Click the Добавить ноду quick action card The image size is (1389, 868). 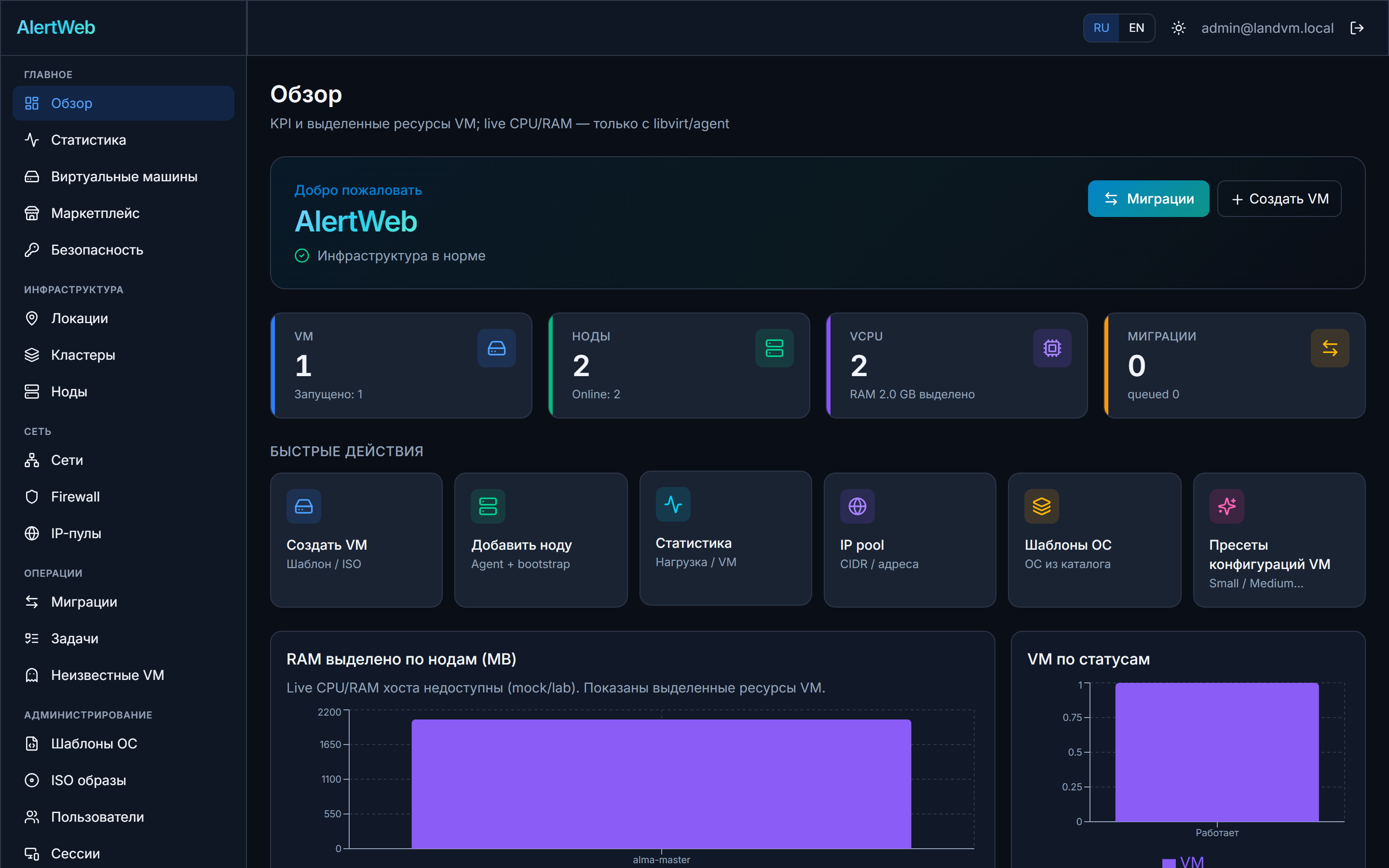click(541, 540)
